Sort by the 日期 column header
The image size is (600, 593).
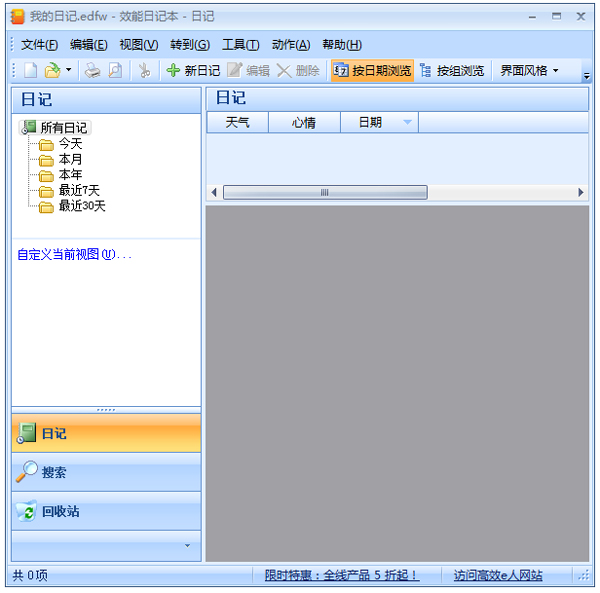[x=379, y=122]
